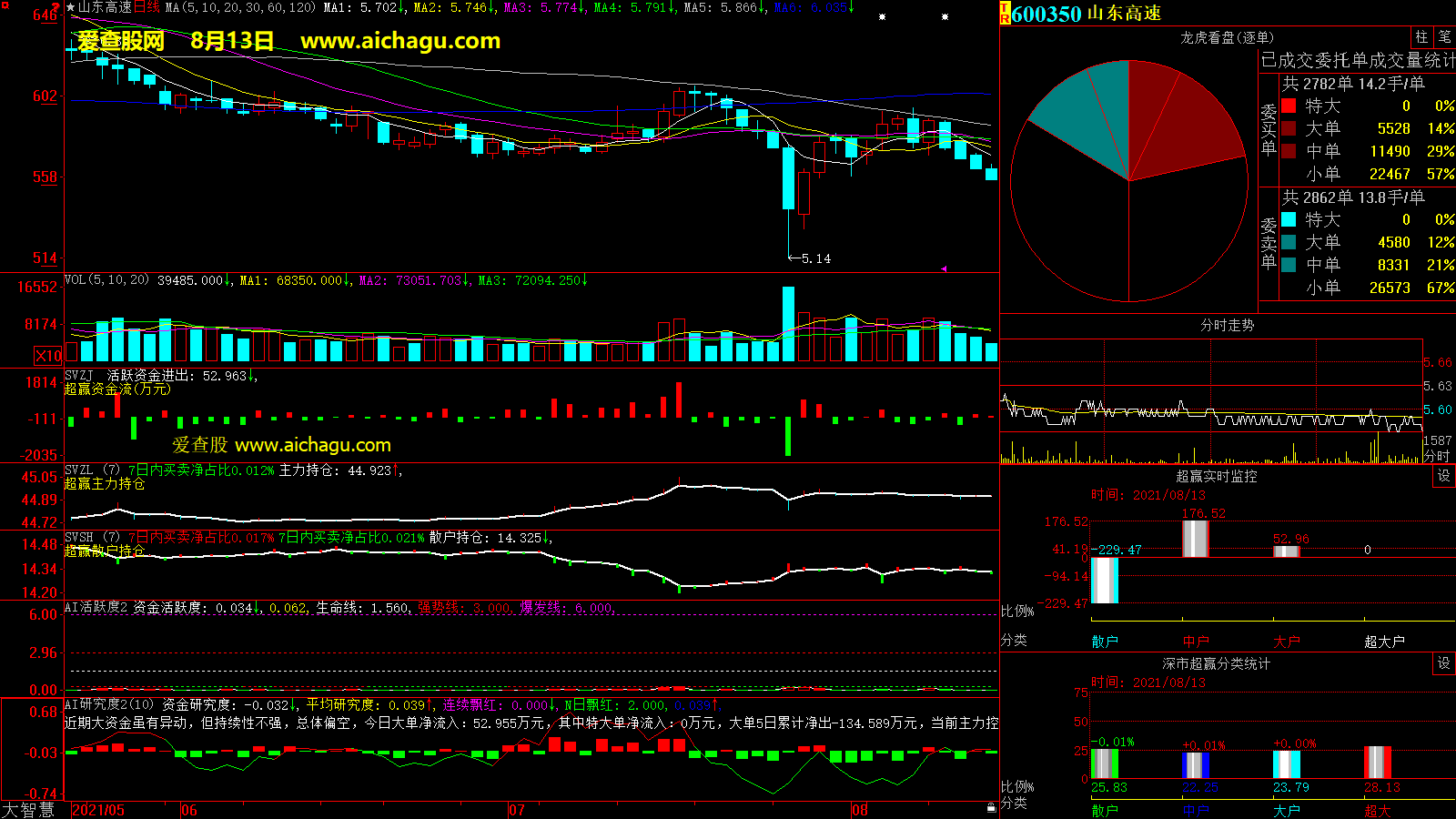
Task: Click the yellow TR badge beside 600350
Action: [x=1005, y=14]
